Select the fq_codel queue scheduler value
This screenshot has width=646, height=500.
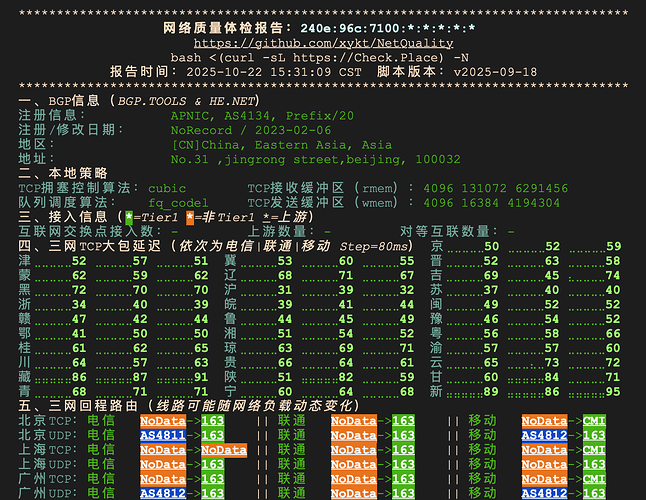pyautogui.click(x=178, y=203)
